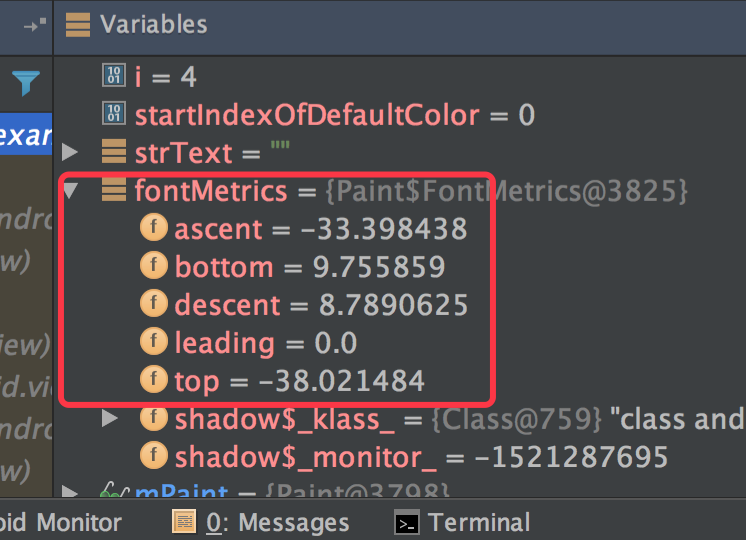Click the filter funnel icon
Screen dimensions: 746x540
tap(26, 82)
